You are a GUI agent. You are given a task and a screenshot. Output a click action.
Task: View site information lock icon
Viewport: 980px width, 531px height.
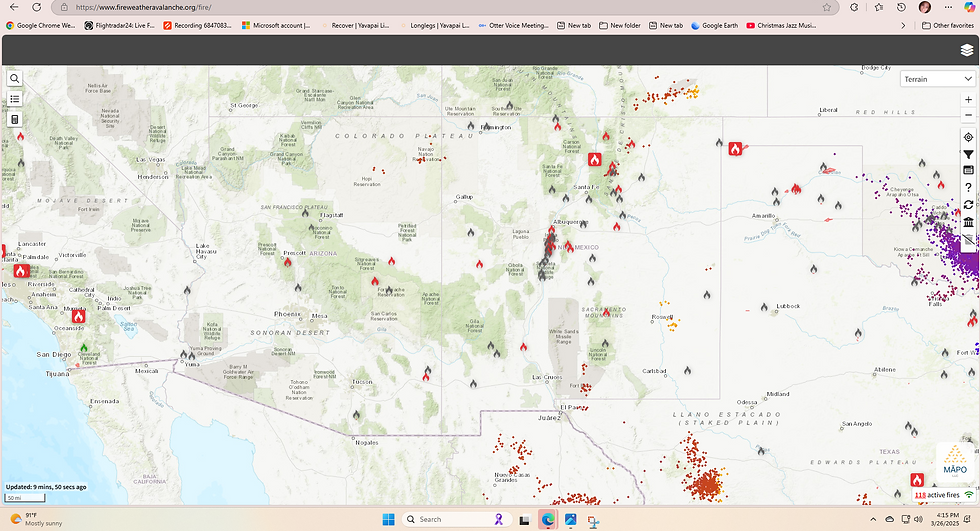64,7
